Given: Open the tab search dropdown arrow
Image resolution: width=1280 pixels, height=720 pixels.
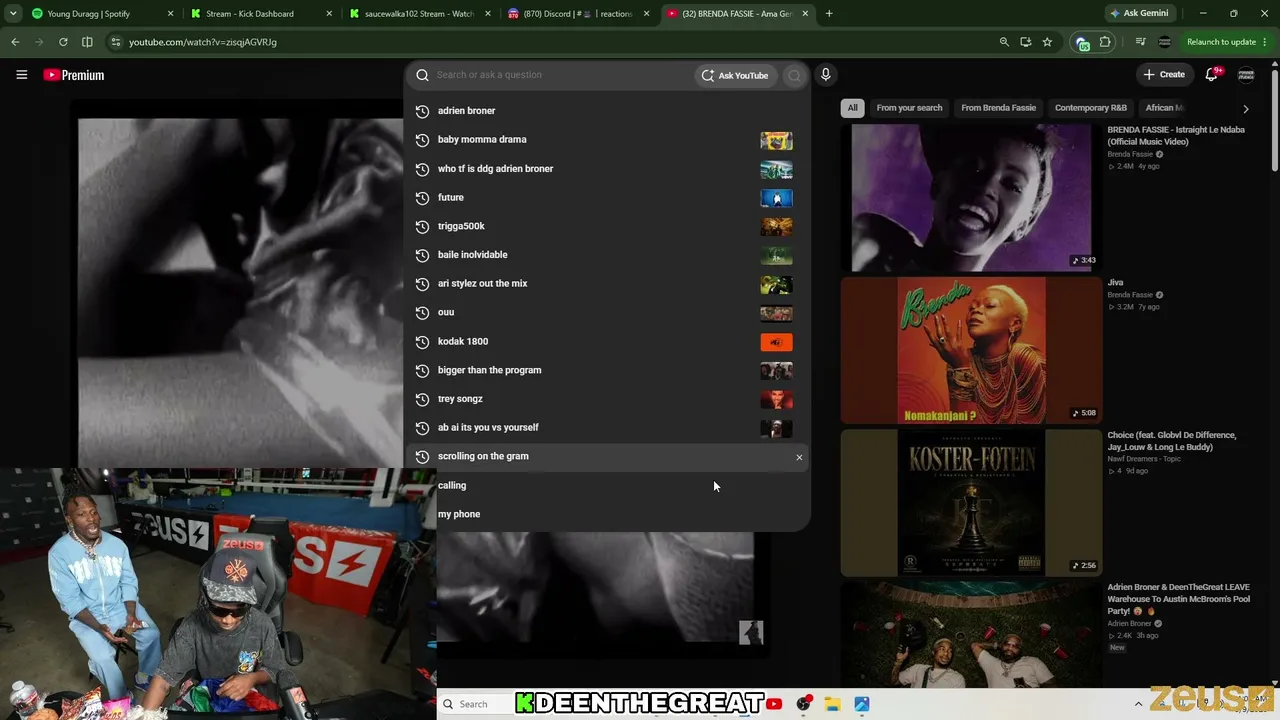Looking at the screenshot, I should [x=13, y=14].
